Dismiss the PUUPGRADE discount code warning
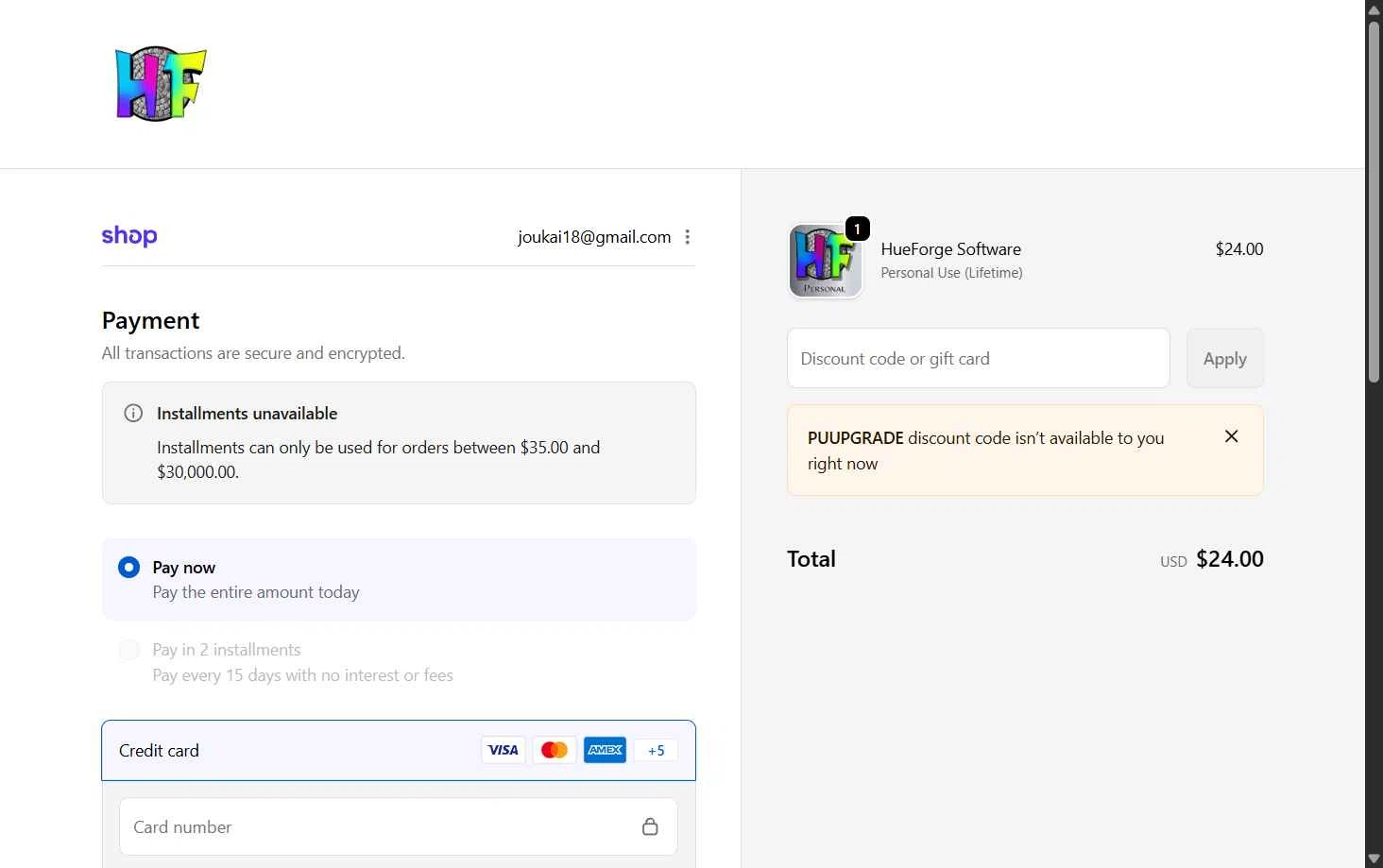 click(1231, 436)
